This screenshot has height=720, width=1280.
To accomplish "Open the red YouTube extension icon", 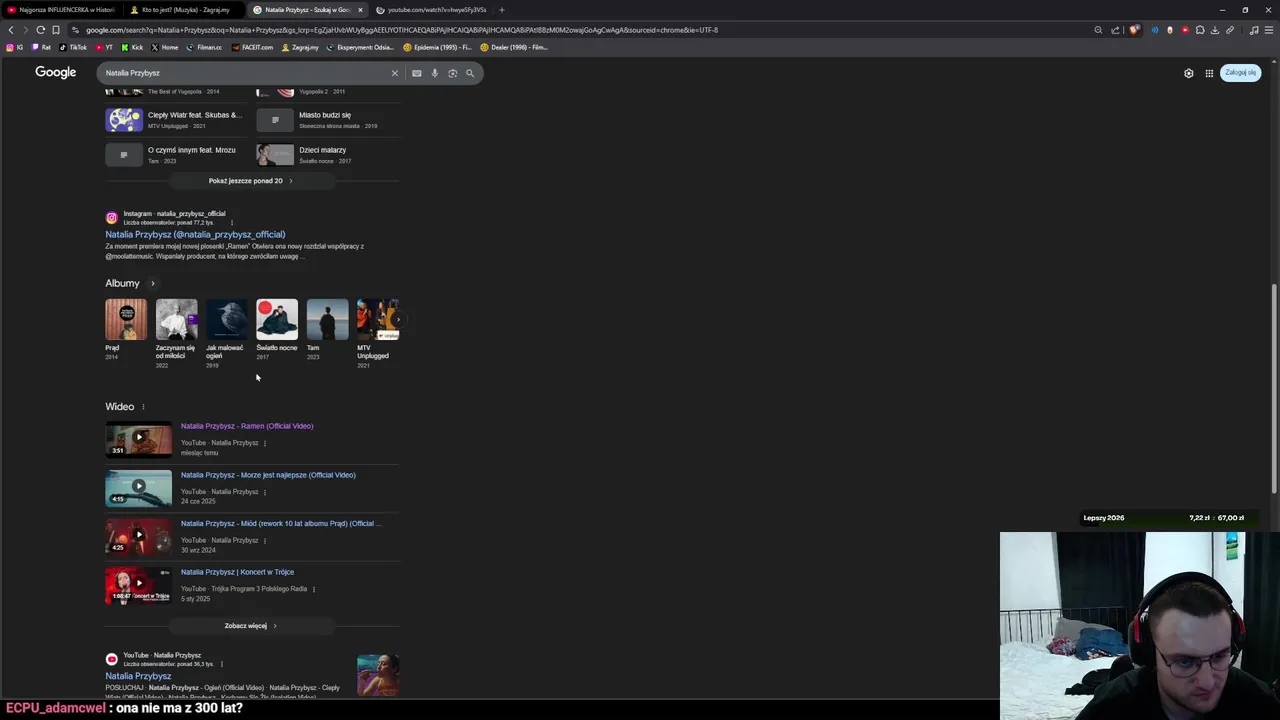I will click(x=1185, y=30).
